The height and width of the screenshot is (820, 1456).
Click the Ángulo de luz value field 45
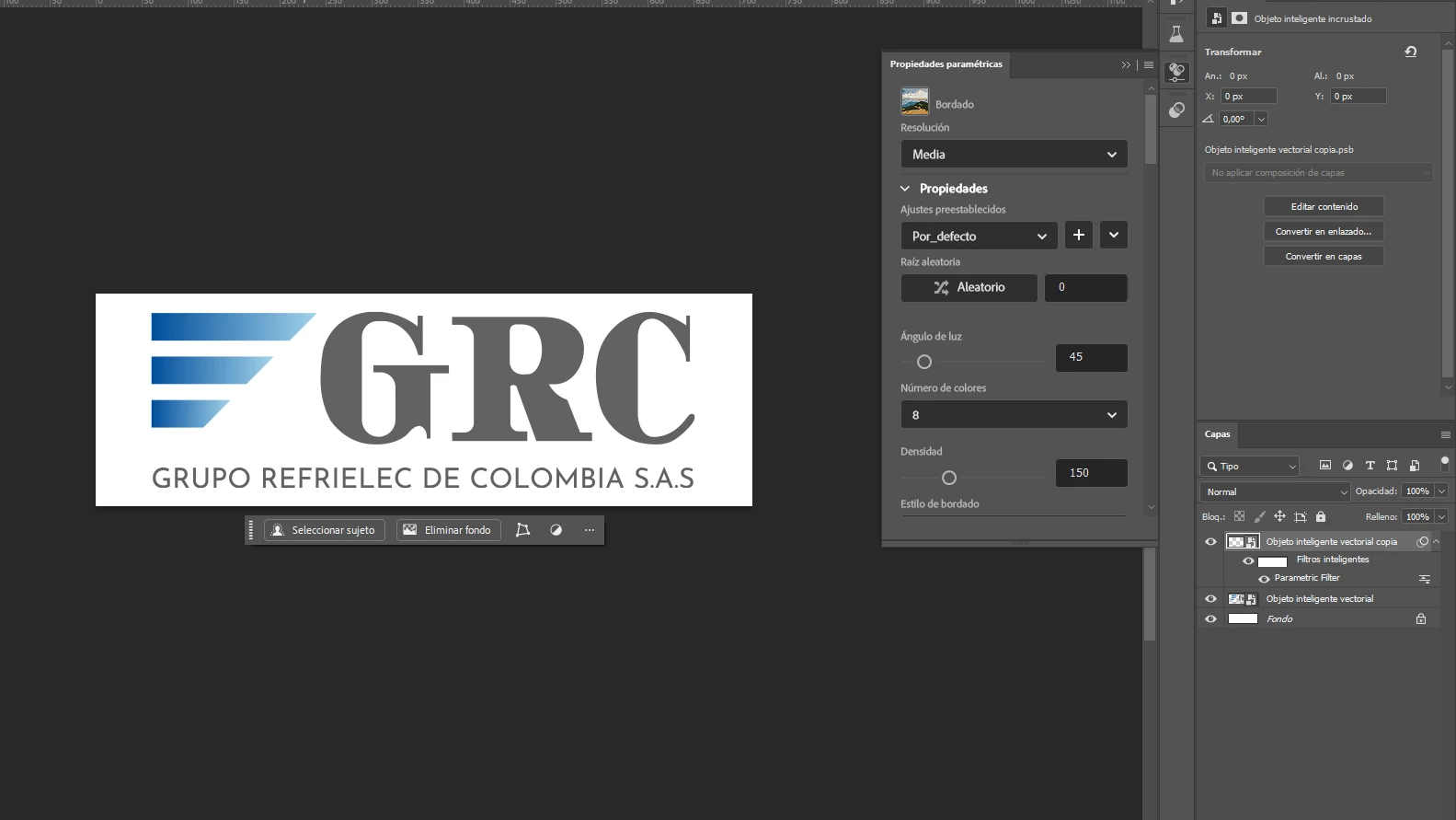(x=1092, y=358)
